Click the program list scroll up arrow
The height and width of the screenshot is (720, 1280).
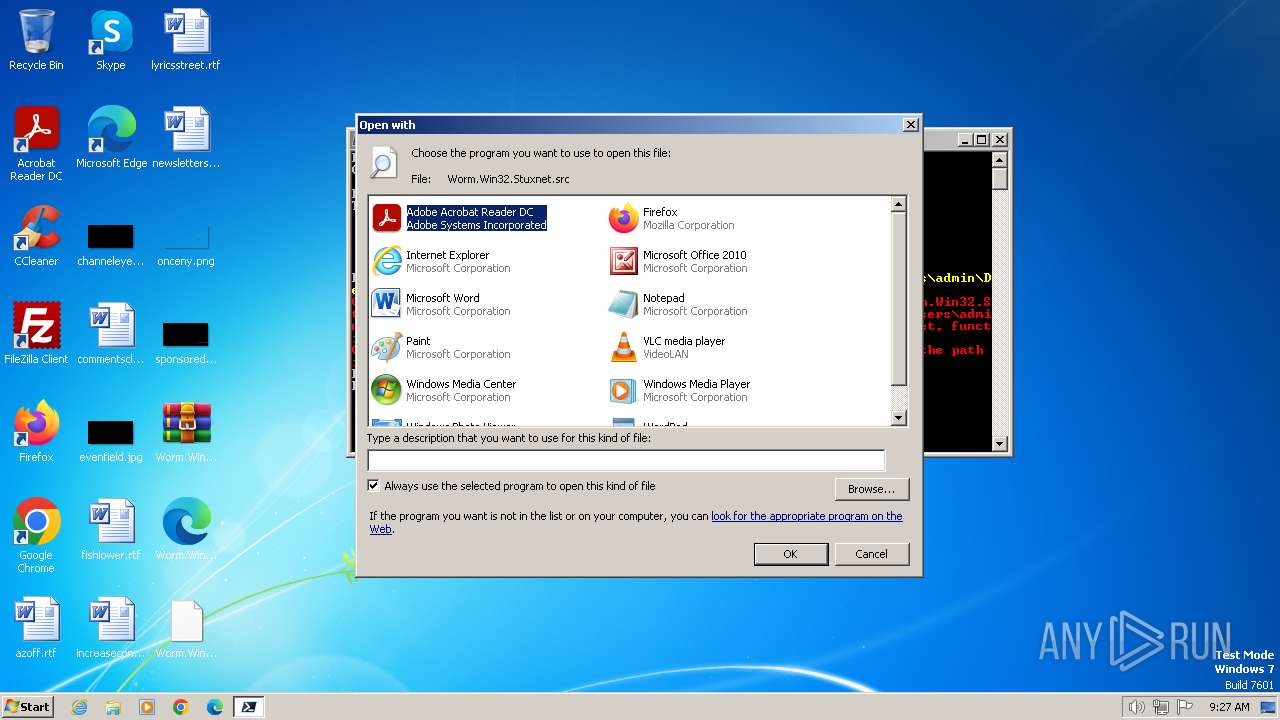pos(898,204)
